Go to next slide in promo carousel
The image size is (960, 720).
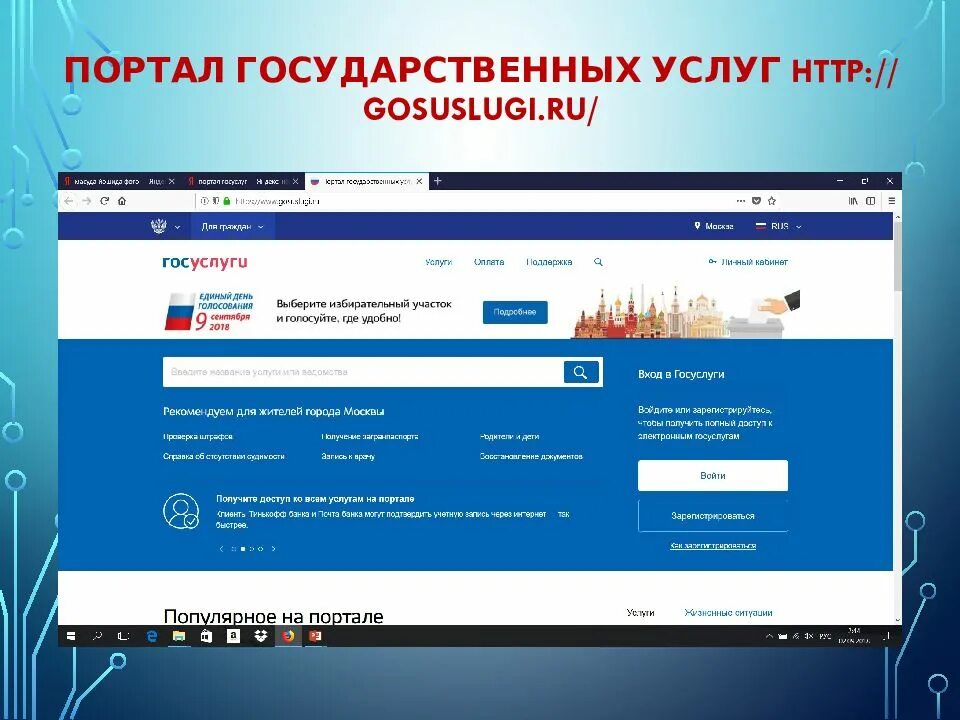[x=274, y=549]
